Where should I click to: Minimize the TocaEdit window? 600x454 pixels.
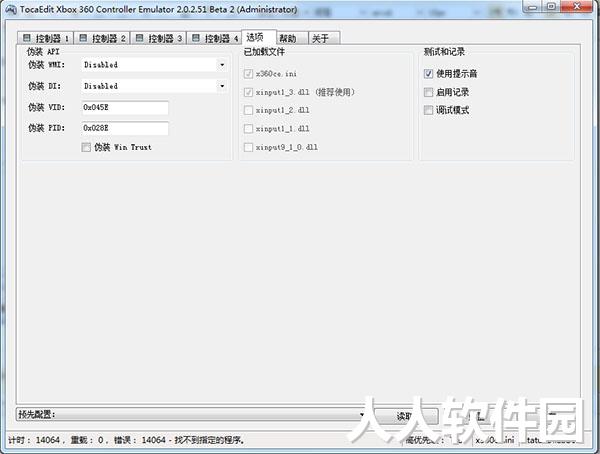(x=533, y=7)
